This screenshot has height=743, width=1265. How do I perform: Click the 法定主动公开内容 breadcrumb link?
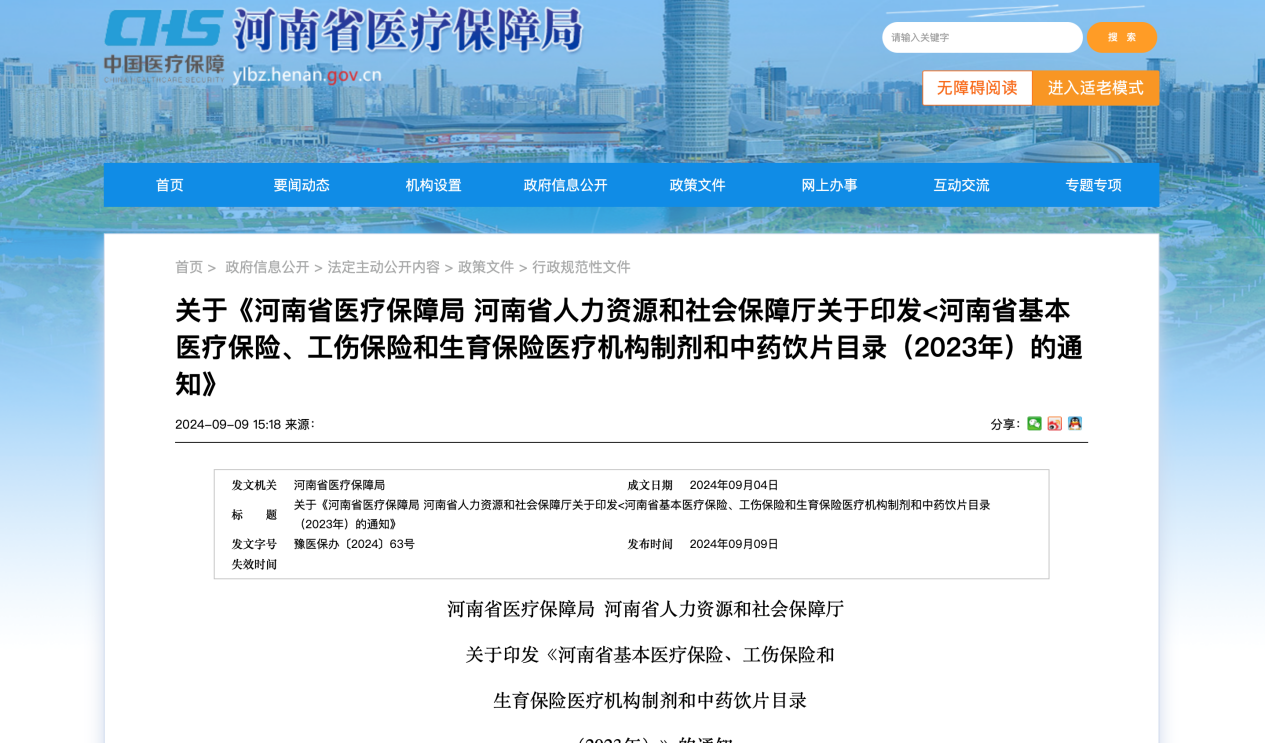point(384,267)
